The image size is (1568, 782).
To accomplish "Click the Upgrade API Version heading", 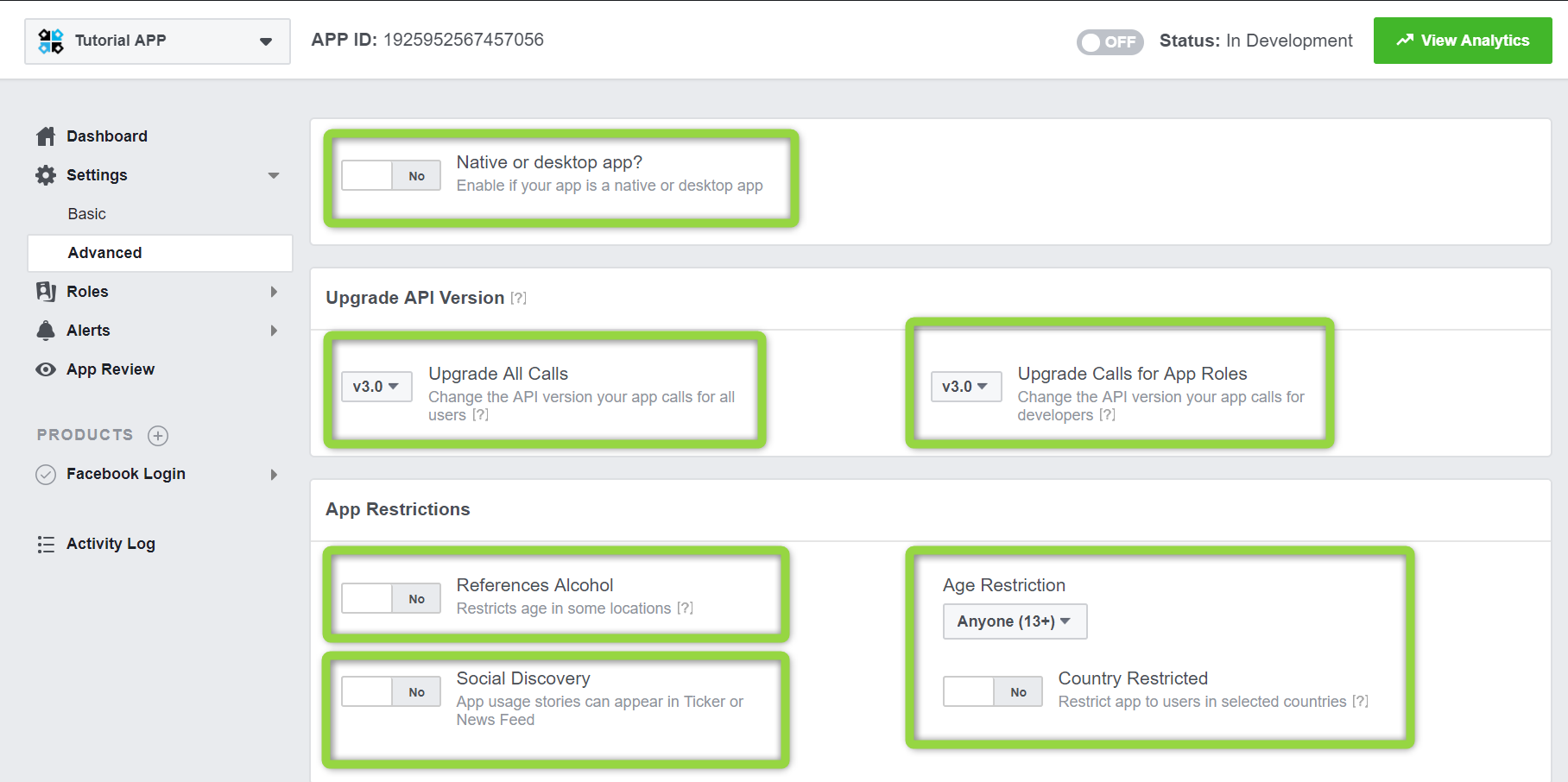I will pyautogui.click(x=415, y=298).
